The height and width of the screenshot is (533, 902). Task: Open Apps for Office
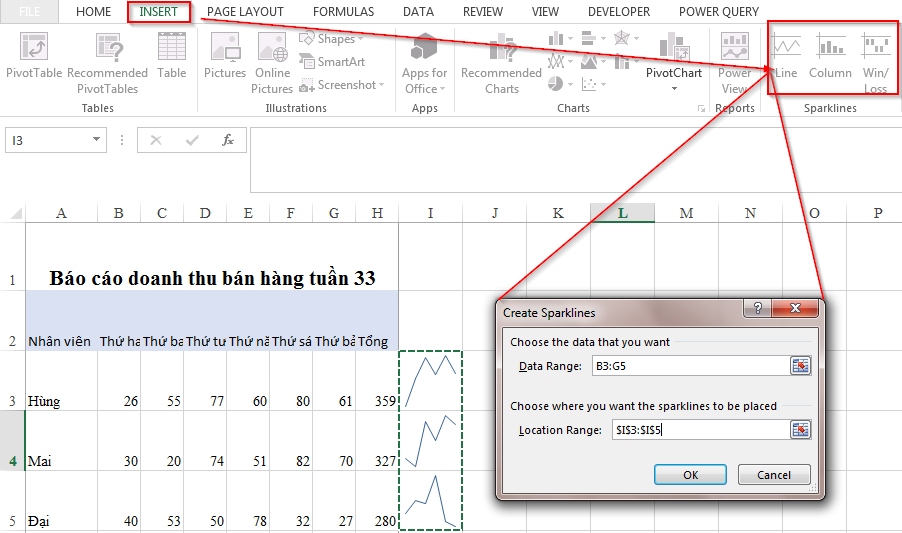[425, 63]
